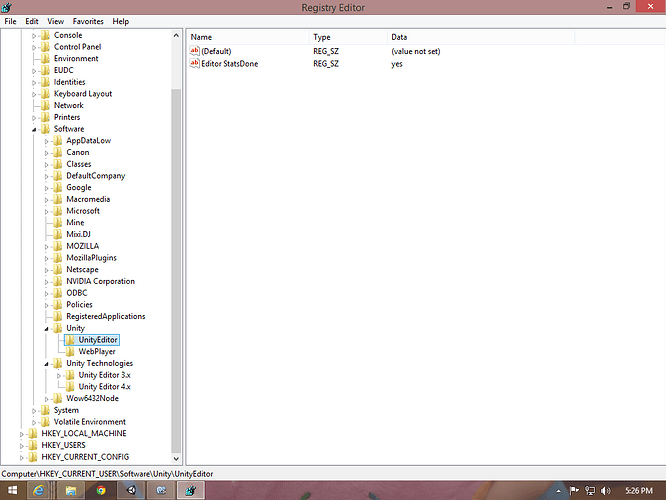Open Google Chrome from the taskbar
Image resolution: width=666 pixels, height=500 pixels.
tap(101, 491)
